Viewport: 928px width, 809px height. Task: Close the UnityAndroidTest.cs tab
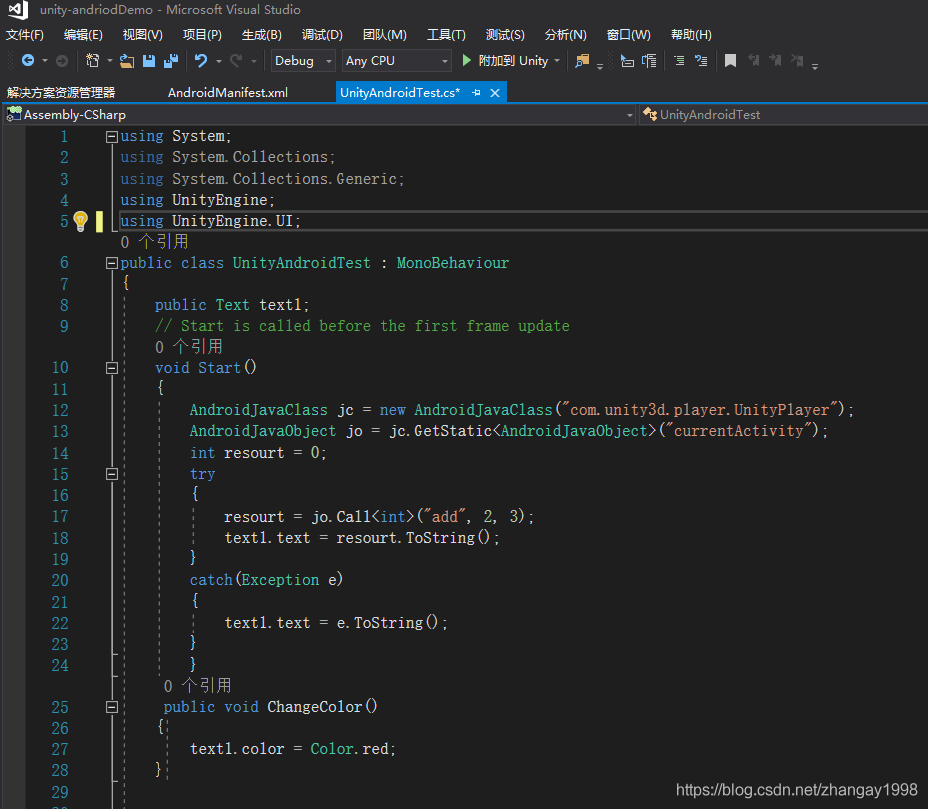point(495,93)
